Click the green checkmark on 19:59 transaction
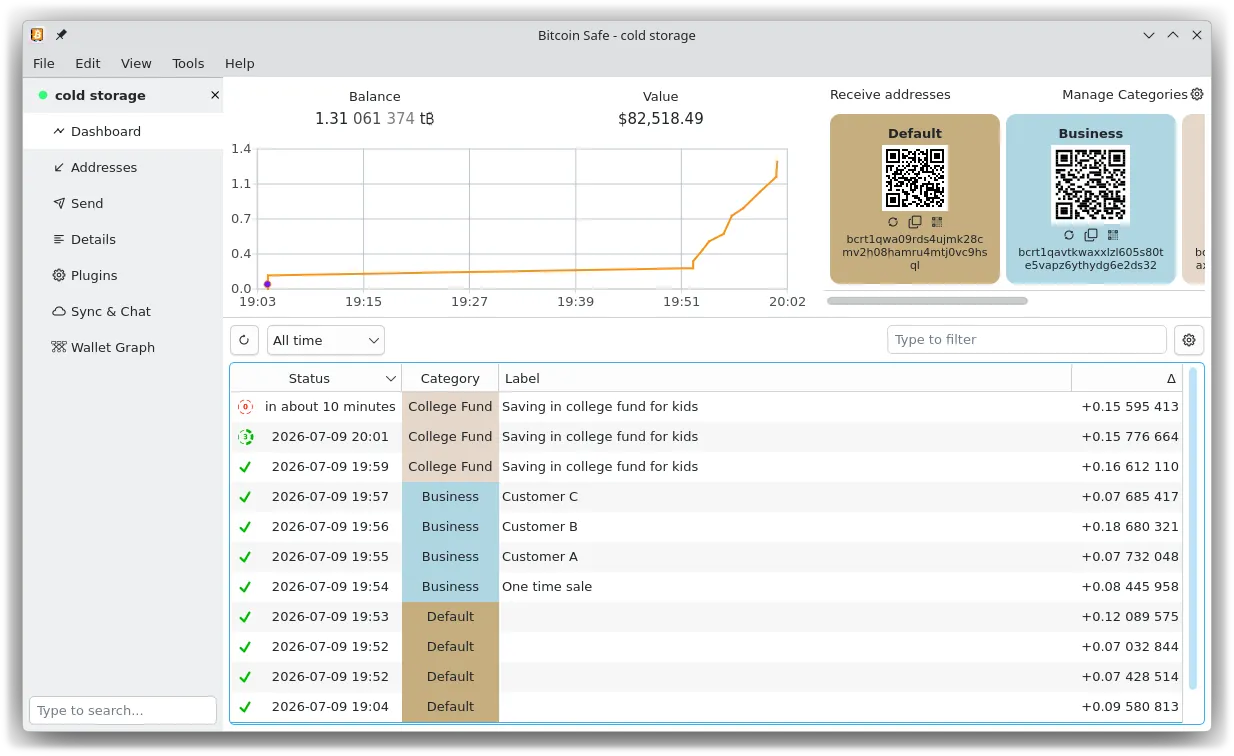1234x756 pixels. coord(245,467)
